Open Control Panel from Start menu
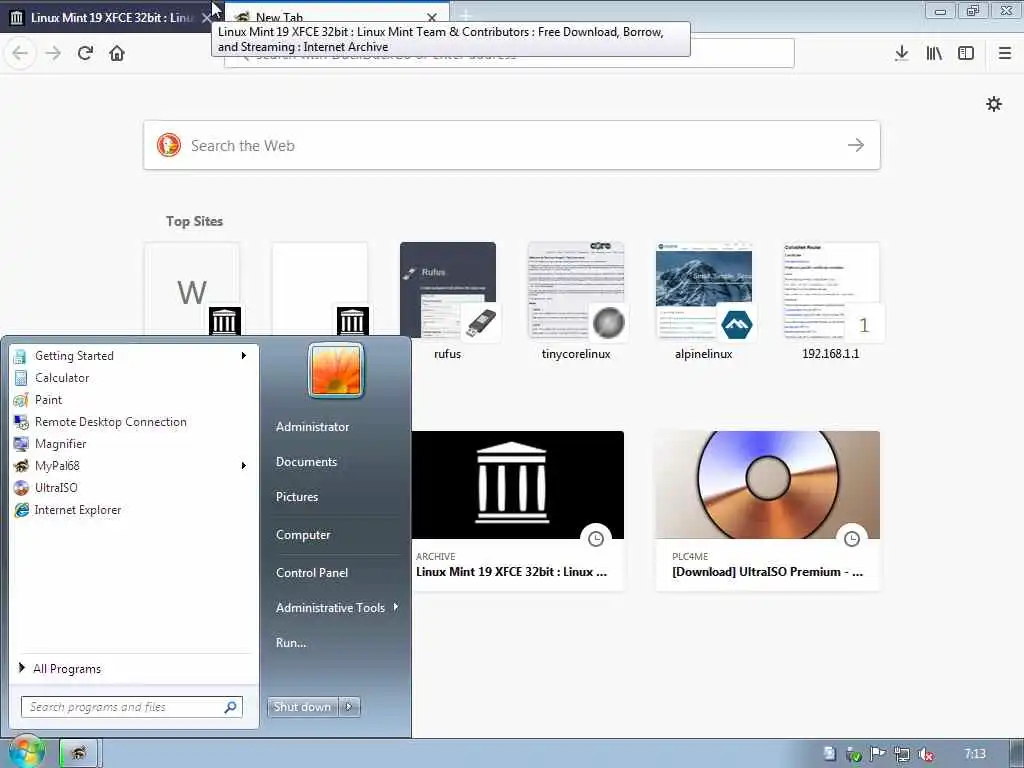Viewport: 1024px width, 768px height. click(312, 573)
